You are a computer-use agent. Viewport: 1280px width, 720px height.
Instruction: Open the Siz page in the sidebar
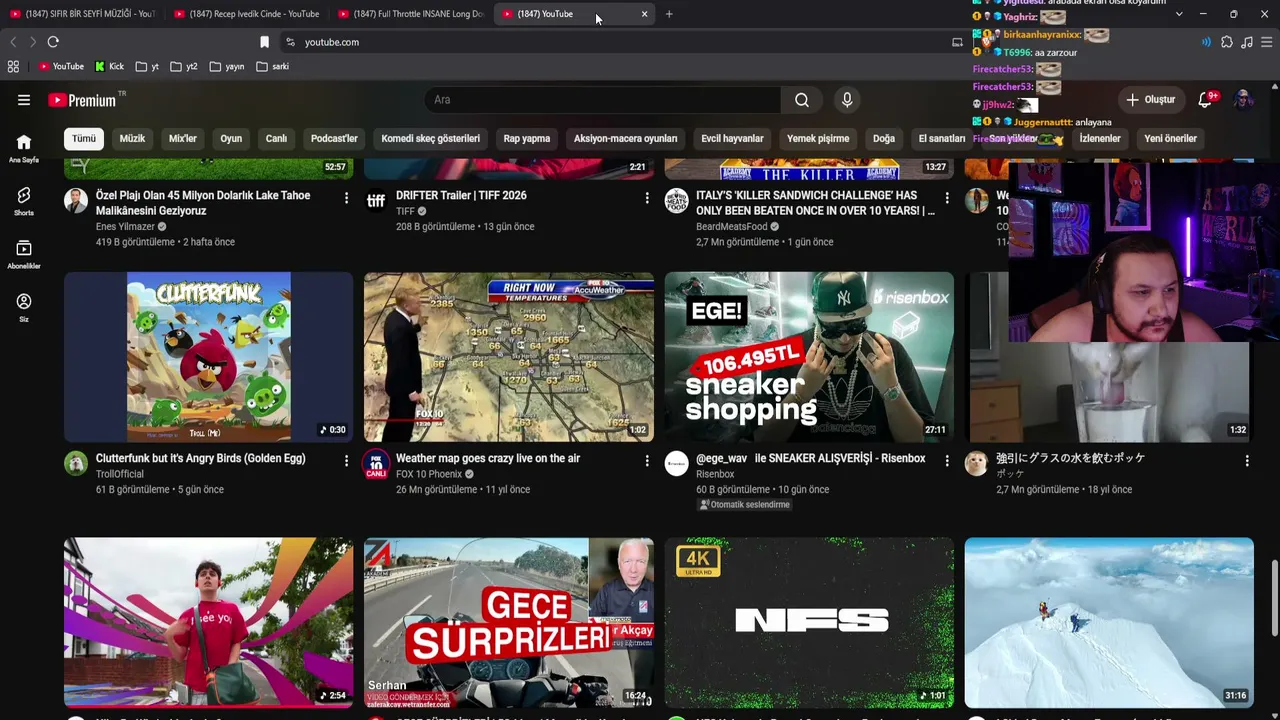[x=24, y=307]
